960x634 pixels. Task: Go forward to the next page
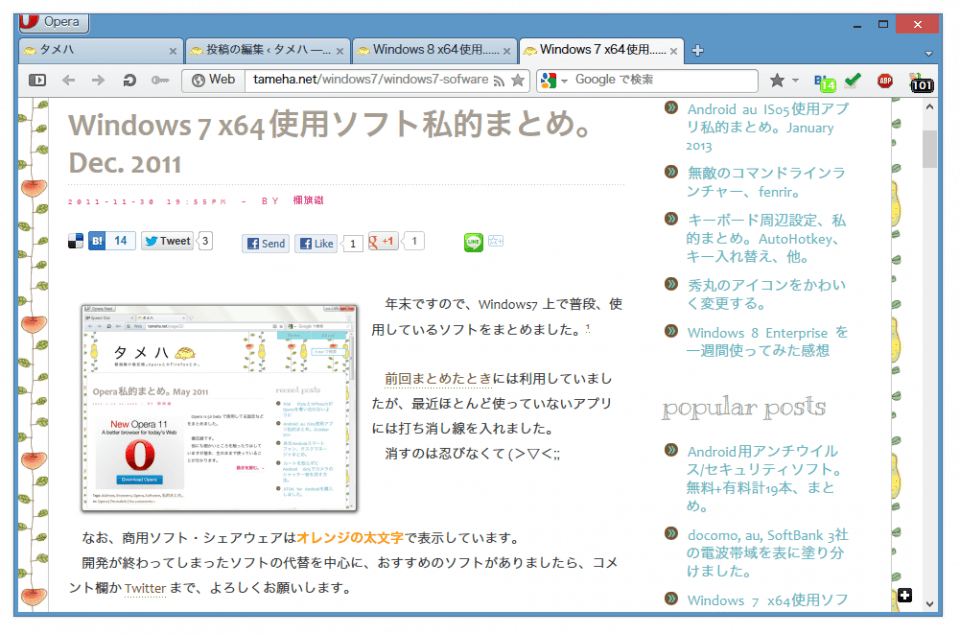pos(98,80)
